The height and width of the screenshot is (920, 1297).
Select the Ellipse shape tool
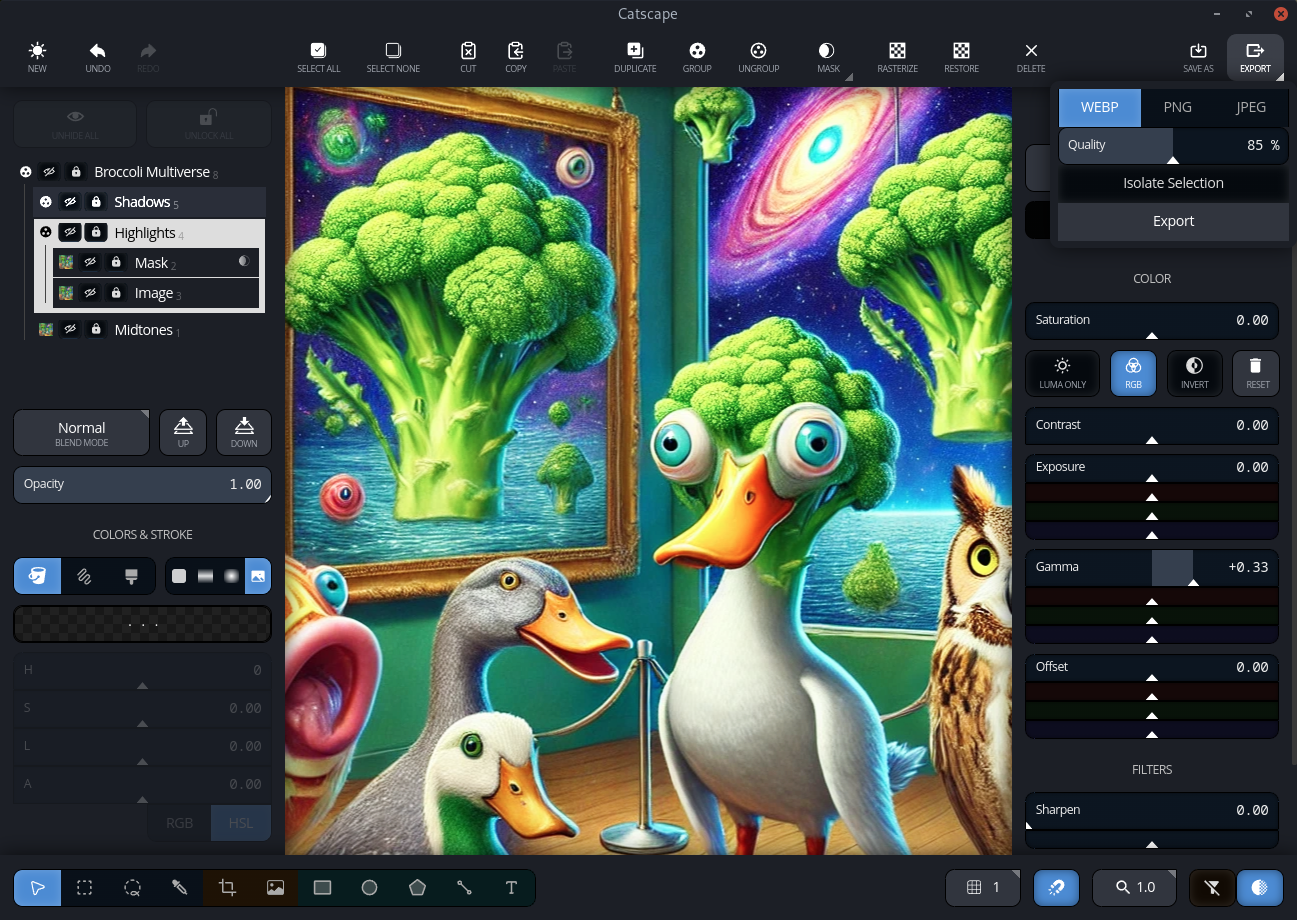(369, 888)
